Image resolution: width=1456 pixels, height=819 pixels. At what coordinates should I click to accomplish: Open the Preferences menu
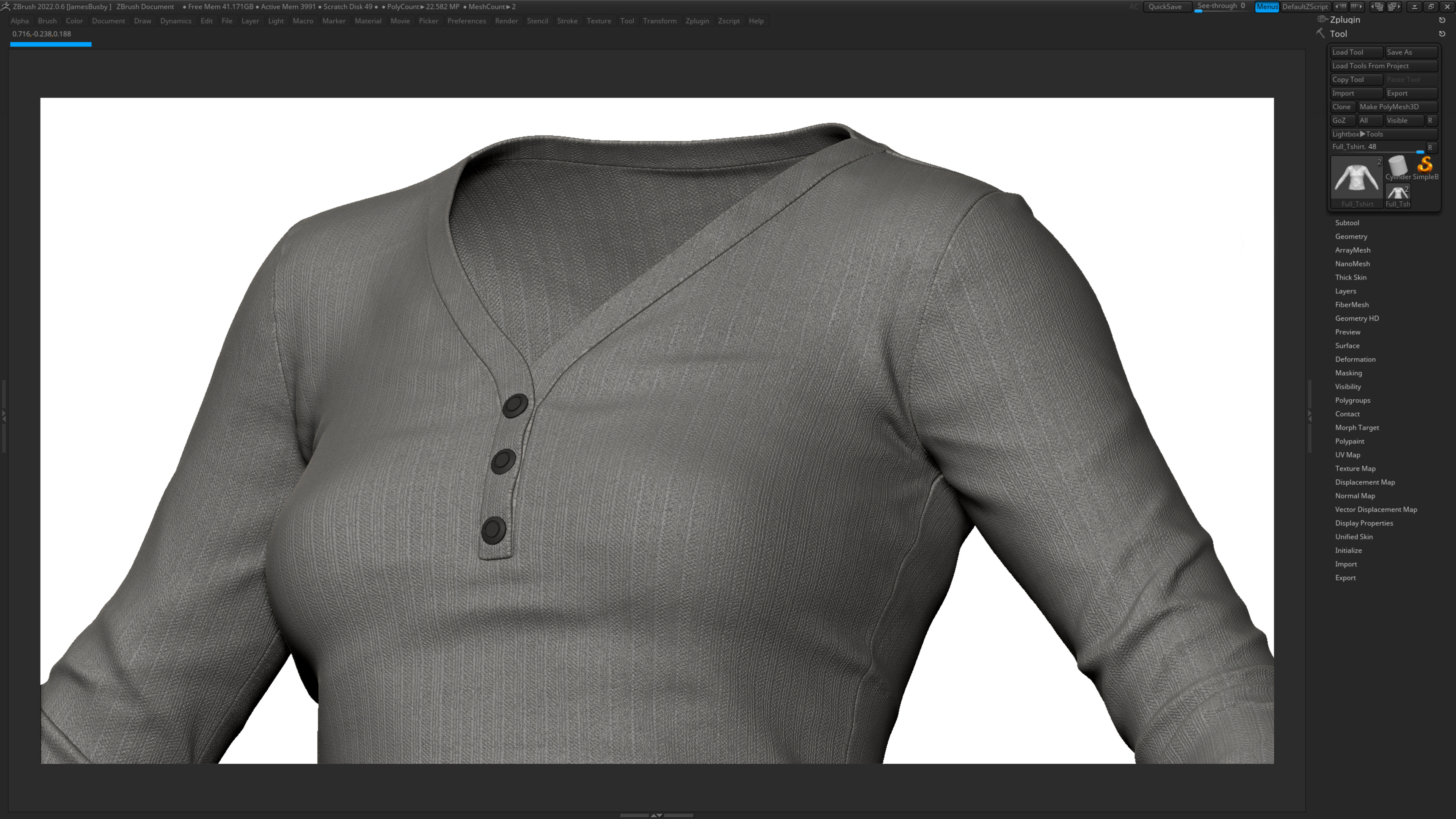(x=466, y=21)
